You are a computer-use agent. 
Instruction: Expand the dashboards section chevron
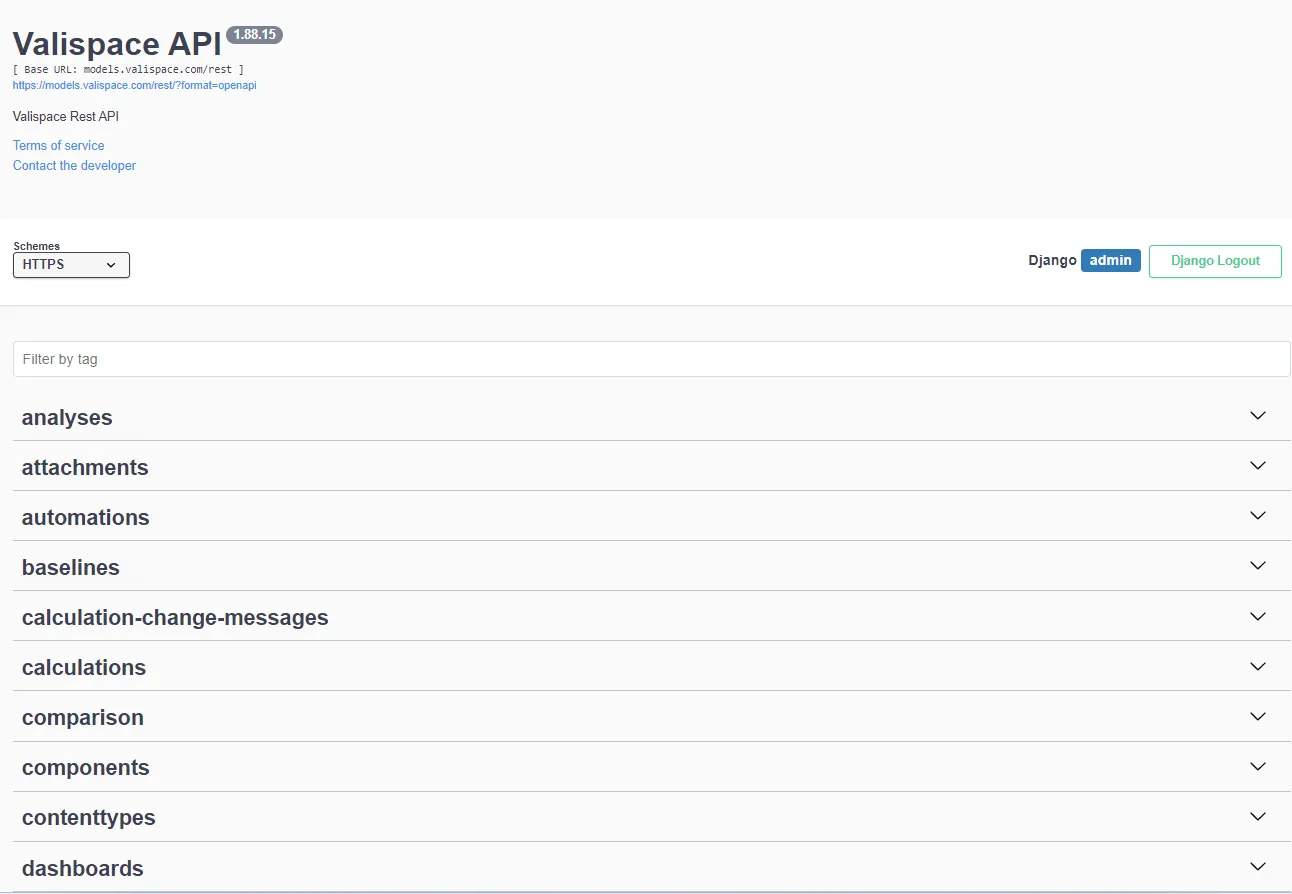1258,866
